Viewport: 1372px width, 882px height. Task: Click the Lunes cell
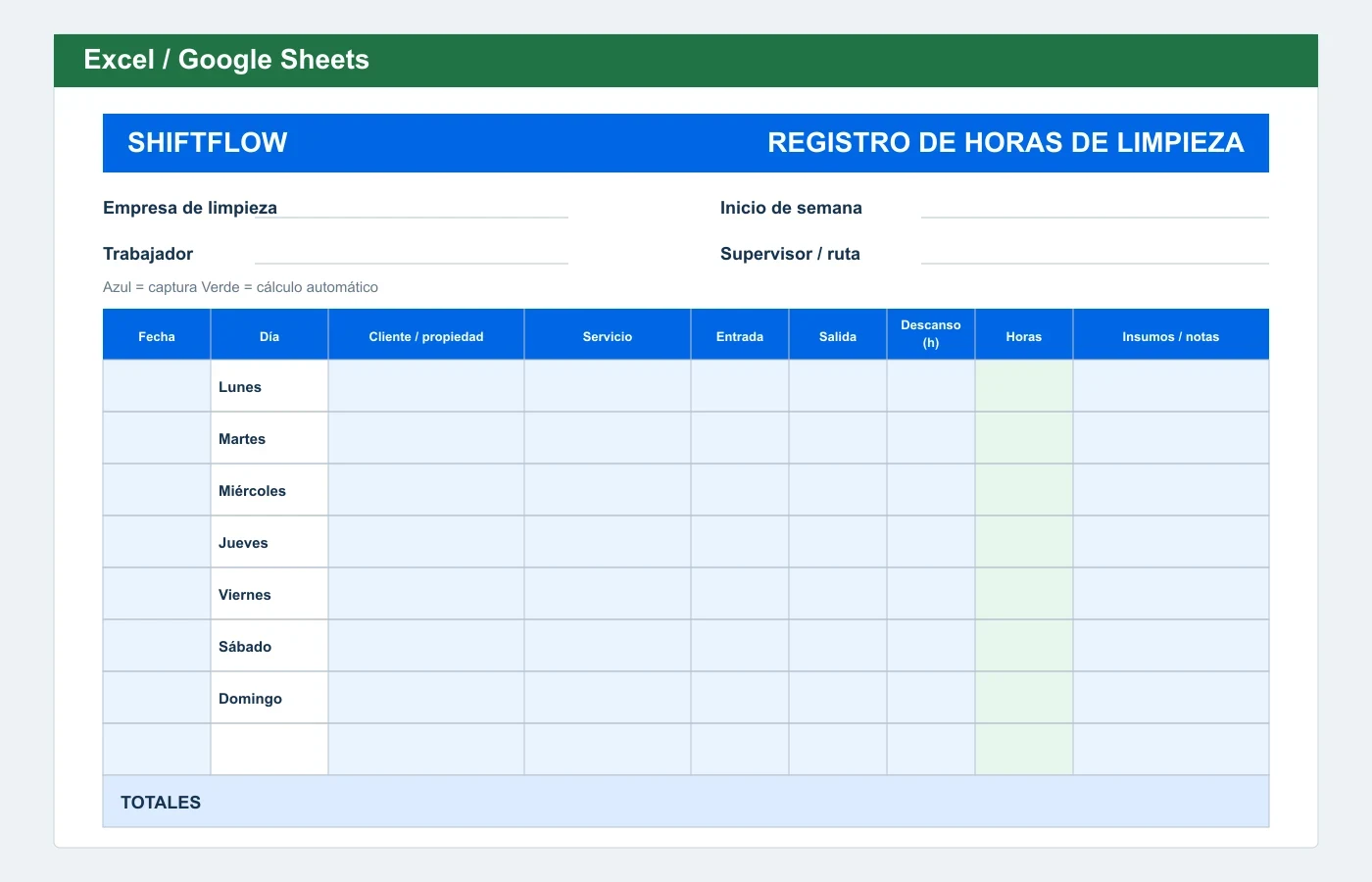click(269, 386)
